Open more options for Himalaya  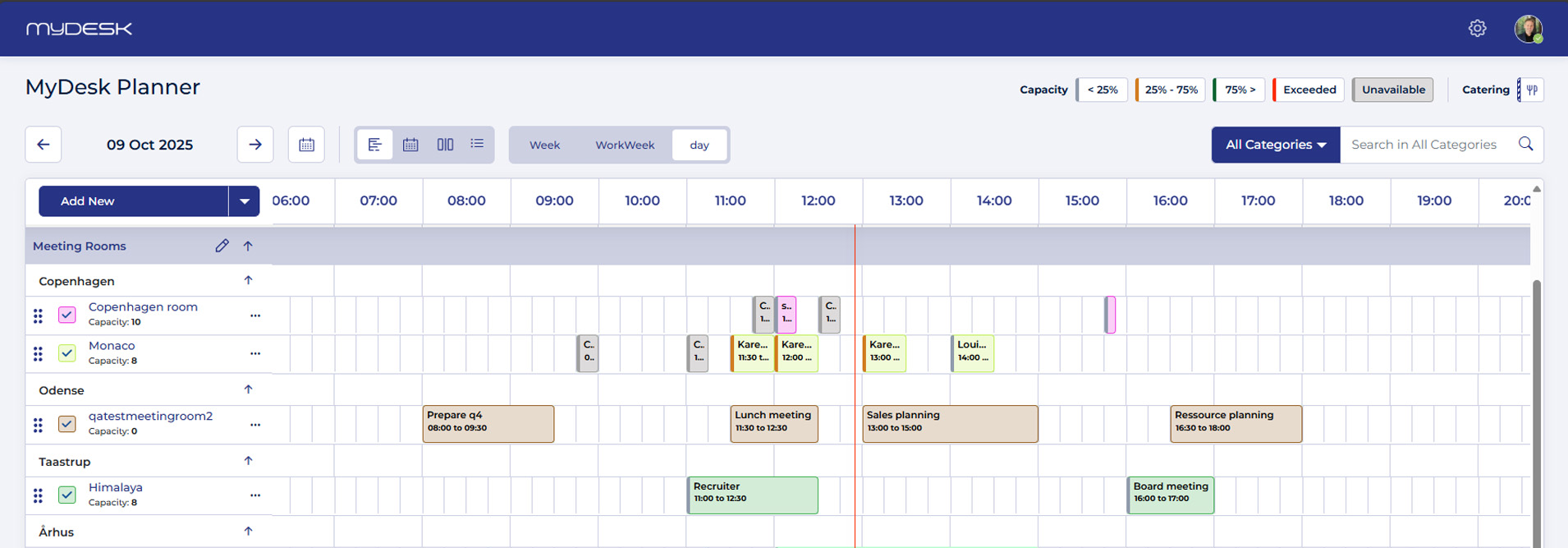point(255,495)
